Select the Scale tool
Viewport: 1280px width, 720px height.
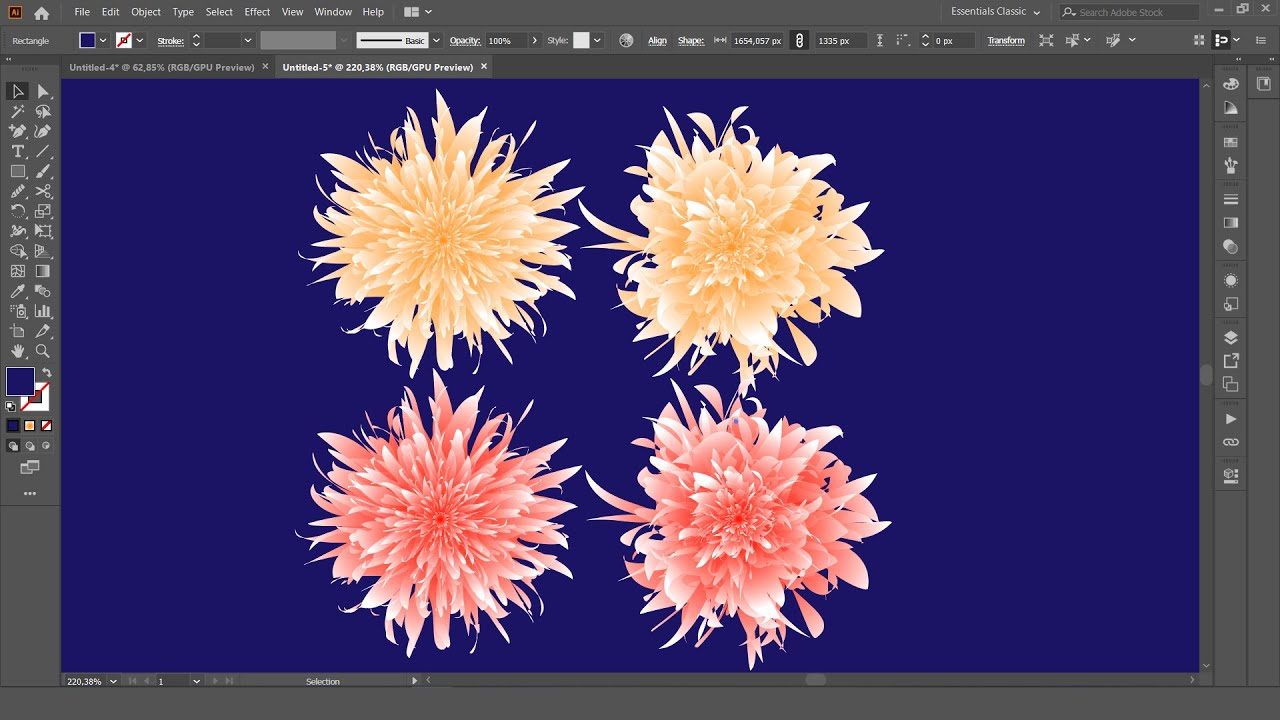pyautogui.click(x=43, y=211)
